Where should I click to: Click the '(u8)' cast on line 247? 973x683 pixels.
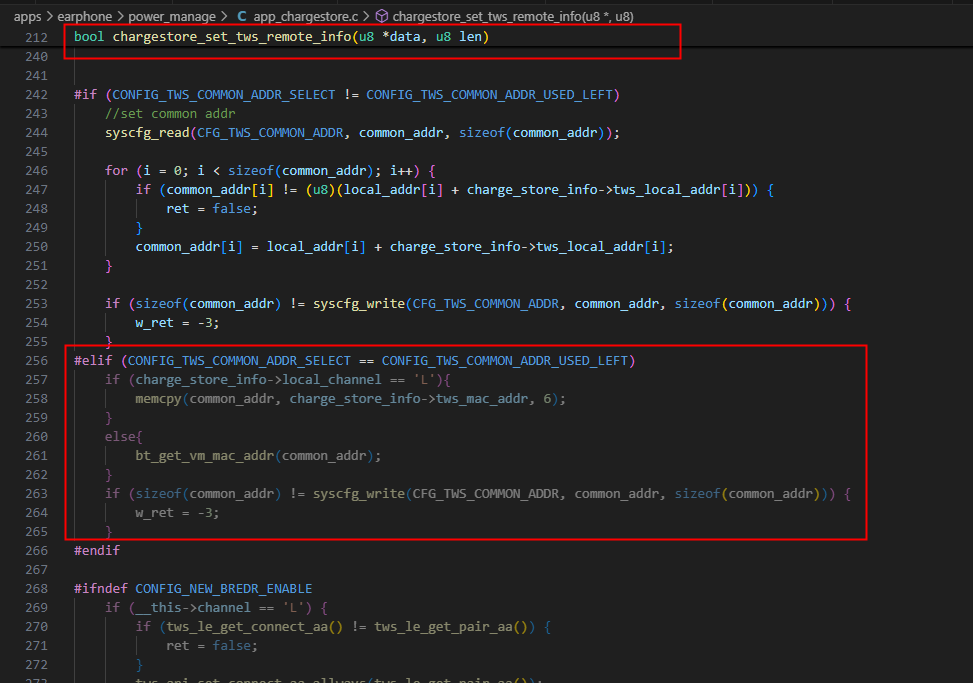[321, 190]
